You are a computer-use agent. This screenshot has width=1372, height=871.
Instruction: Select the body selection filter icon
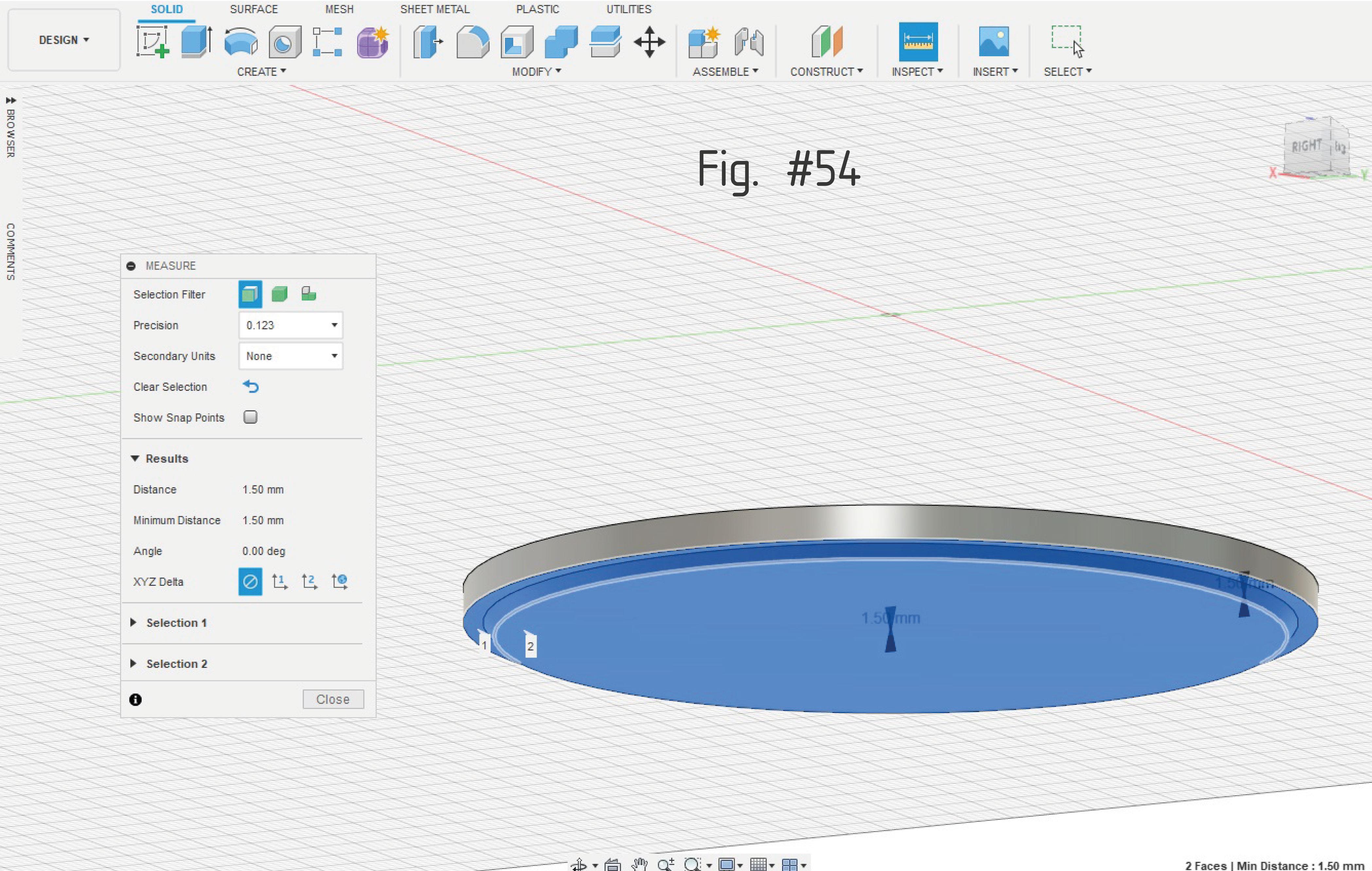point(279,294)
